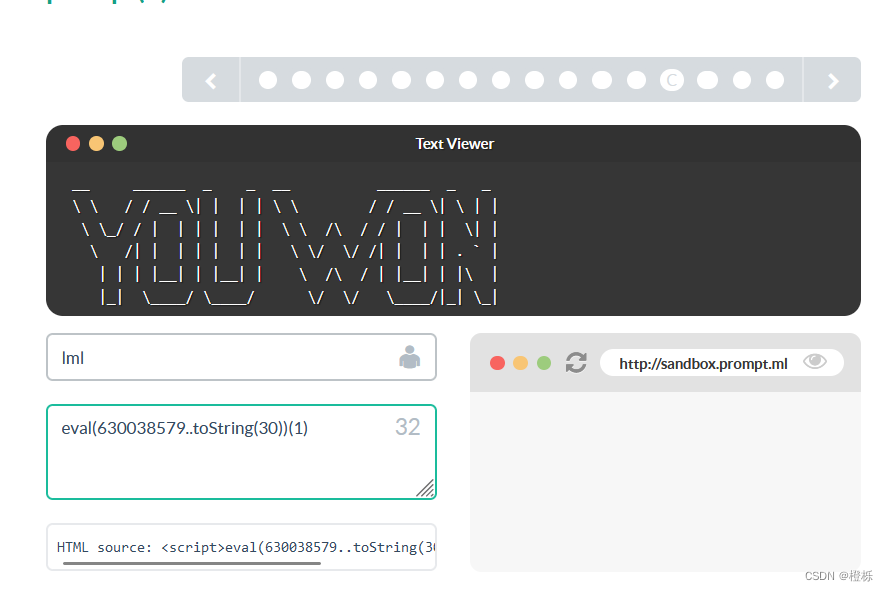The image size is (888, 591).
Task: Select the seventh level dot
Action: point(468,80)
